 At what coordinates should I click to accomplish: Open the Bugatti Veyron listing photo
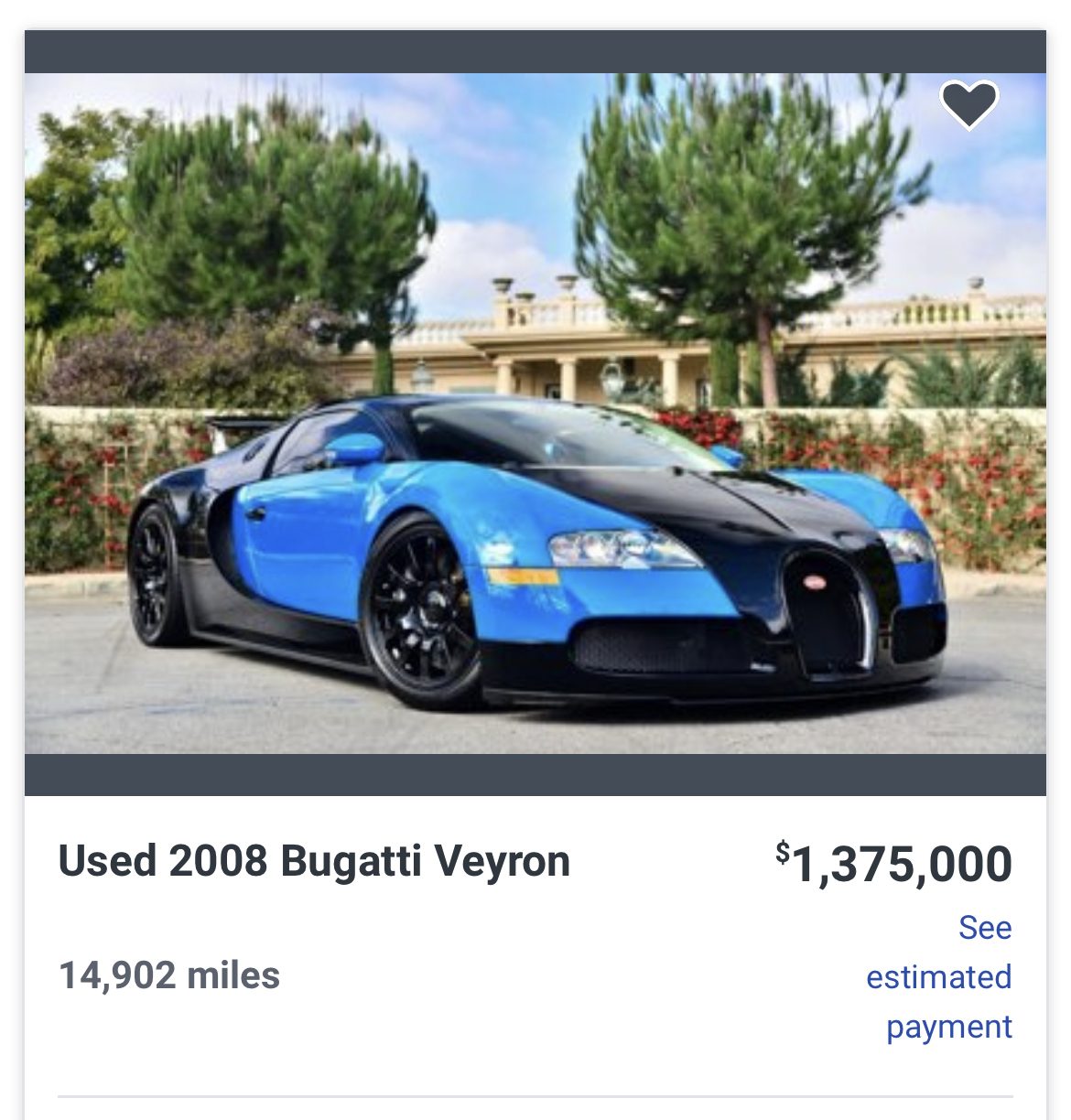535,275
